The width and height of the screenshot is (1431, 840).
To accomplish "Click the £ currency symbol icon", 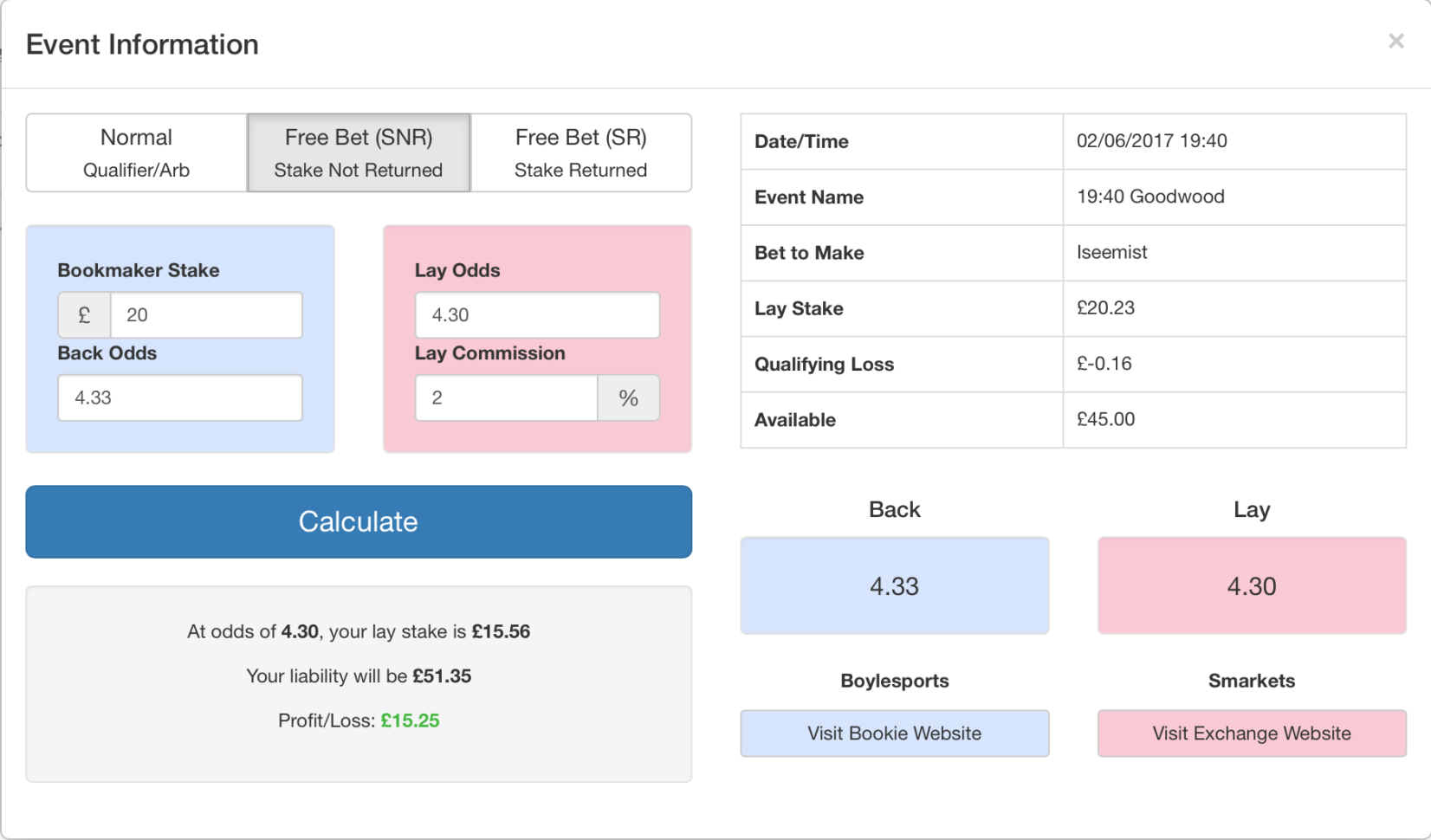I will pyautogui.click(x=83, y=314).
